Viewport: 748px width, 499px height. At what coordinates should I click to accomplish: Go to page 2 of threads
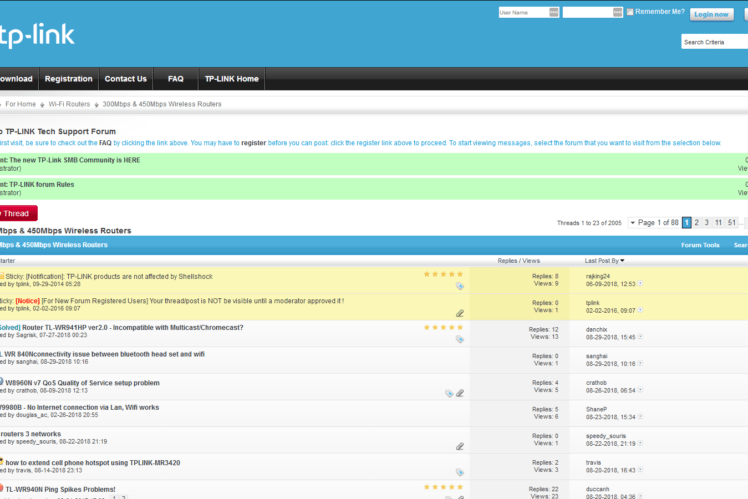[x=692, y=222]
